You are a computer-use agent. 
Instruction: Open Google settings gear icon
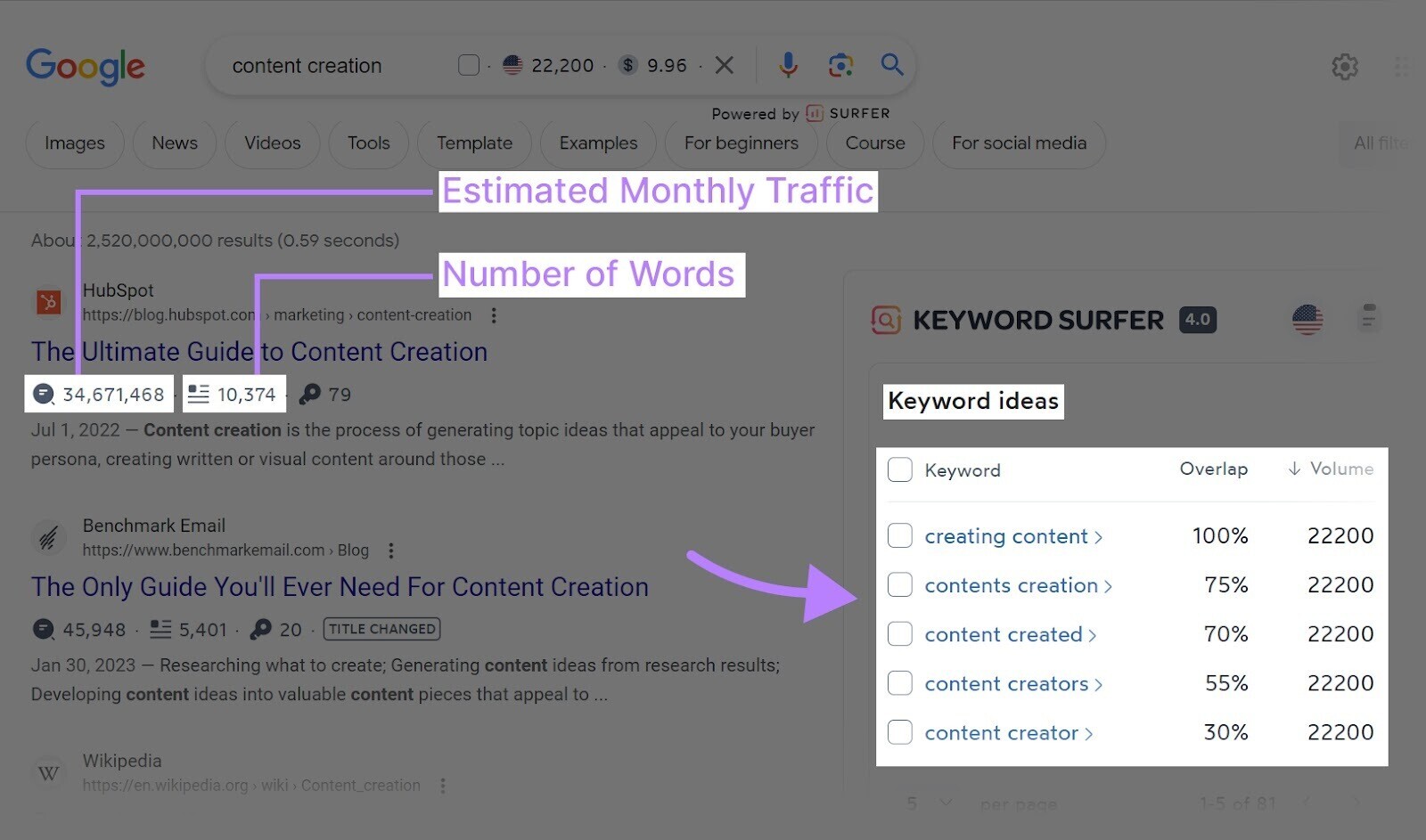[x=1345, y=67]
